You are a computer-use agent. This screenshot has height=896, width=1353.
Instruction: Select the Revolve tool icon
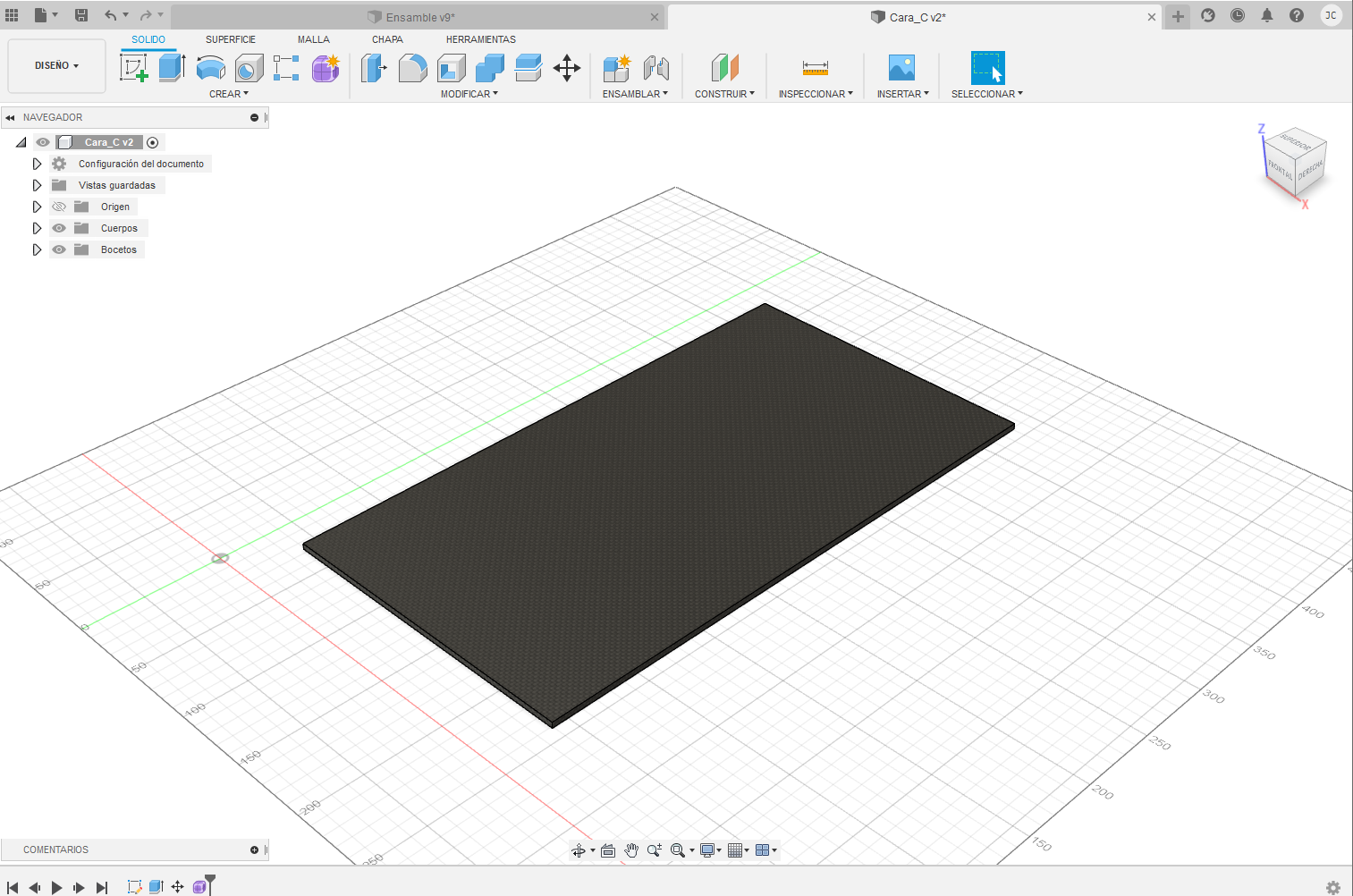click(211, 68)
